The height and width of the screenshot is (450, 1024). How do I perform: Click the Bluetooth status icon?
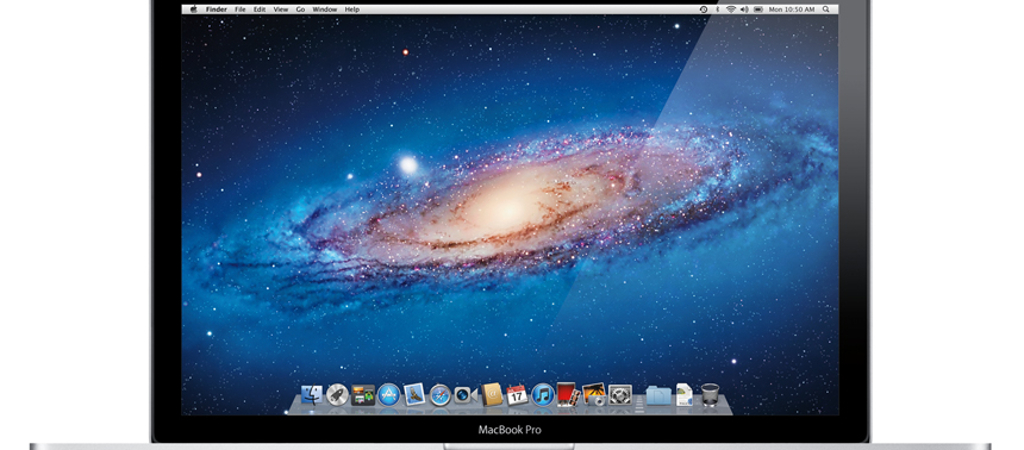[x=718, y=9]
